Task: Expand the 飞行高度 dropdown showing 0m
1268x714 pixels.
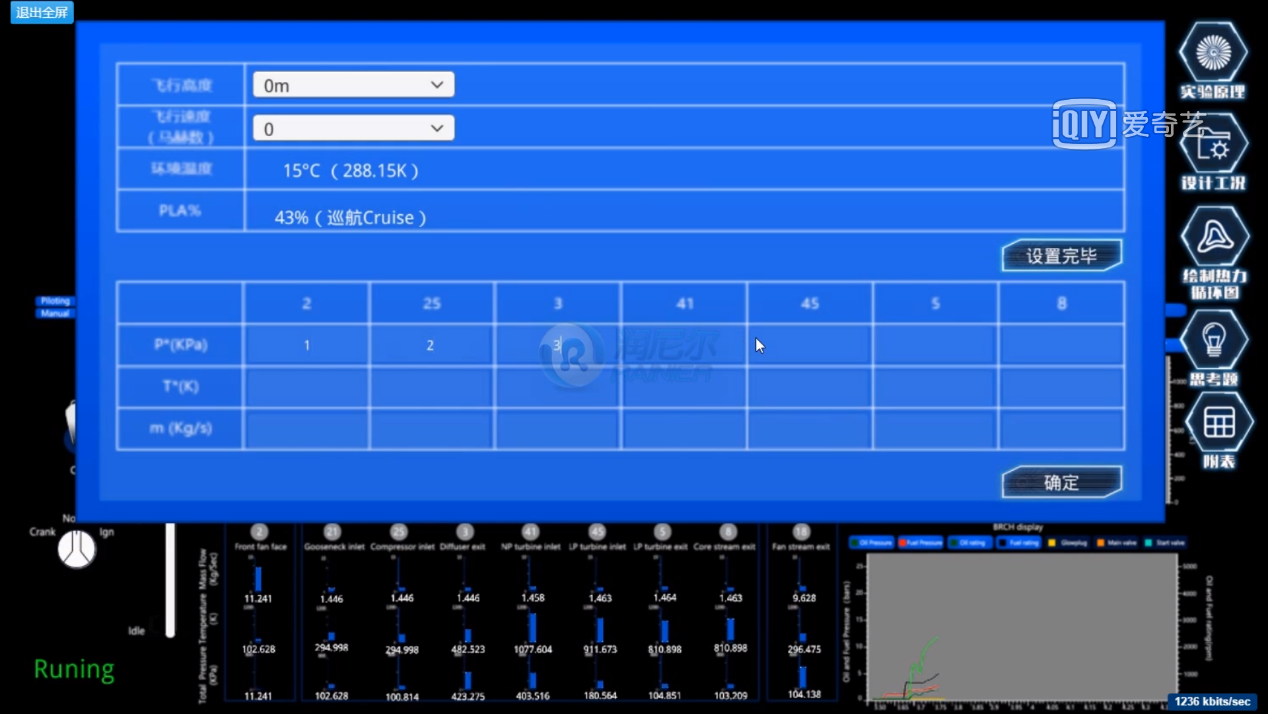Action: coord(353,85)
